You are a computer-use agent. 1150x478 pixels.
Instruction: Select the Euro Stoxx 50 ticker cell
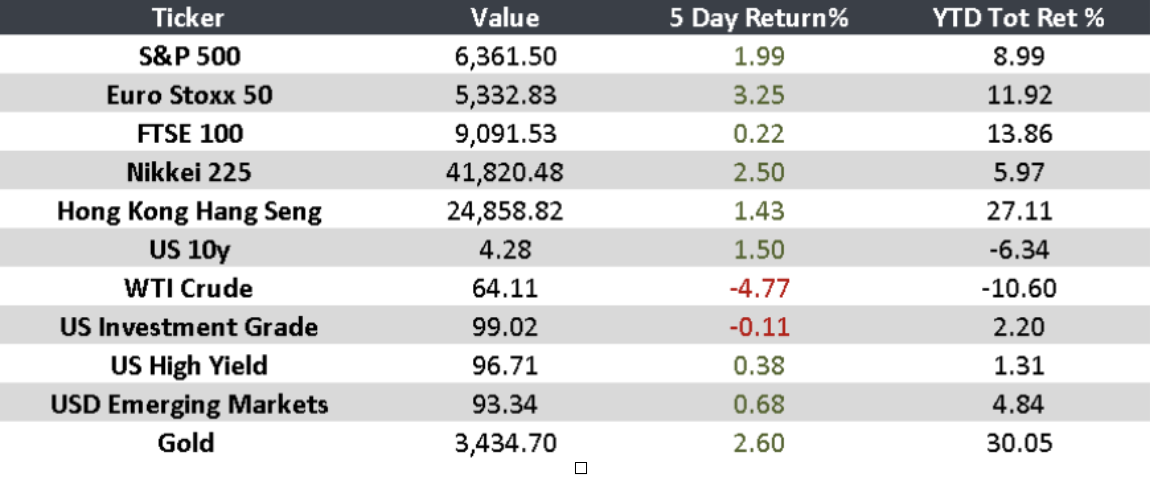pyautogui.click(x=188, y=95)
